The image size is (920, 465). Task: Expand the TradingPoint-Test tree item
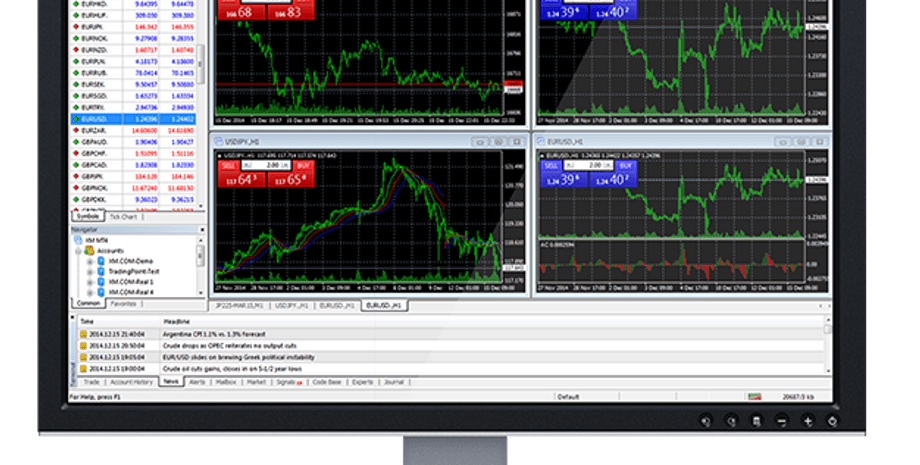coord(90,271)
